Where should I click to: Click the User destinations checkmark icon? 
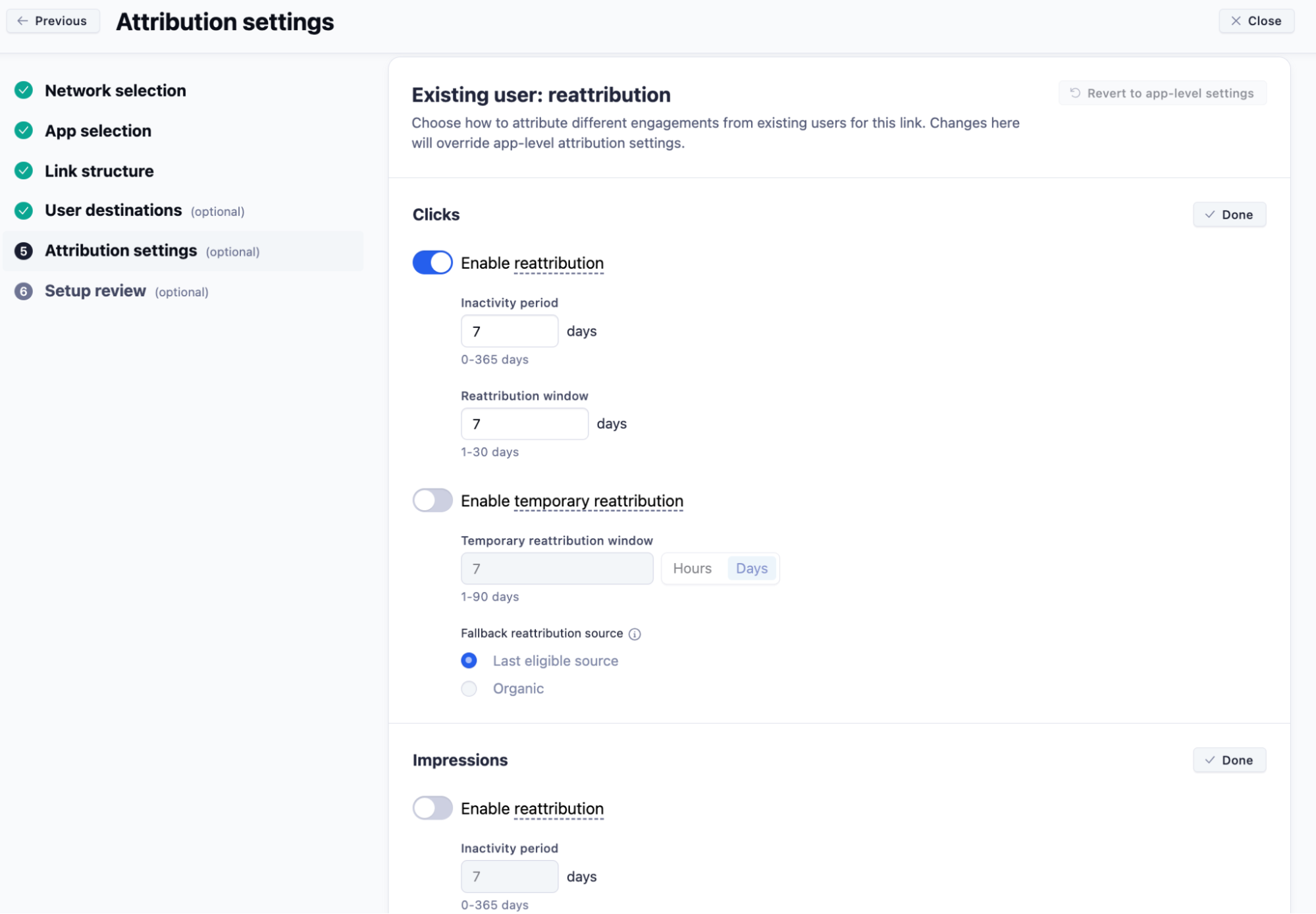point(24,211)
